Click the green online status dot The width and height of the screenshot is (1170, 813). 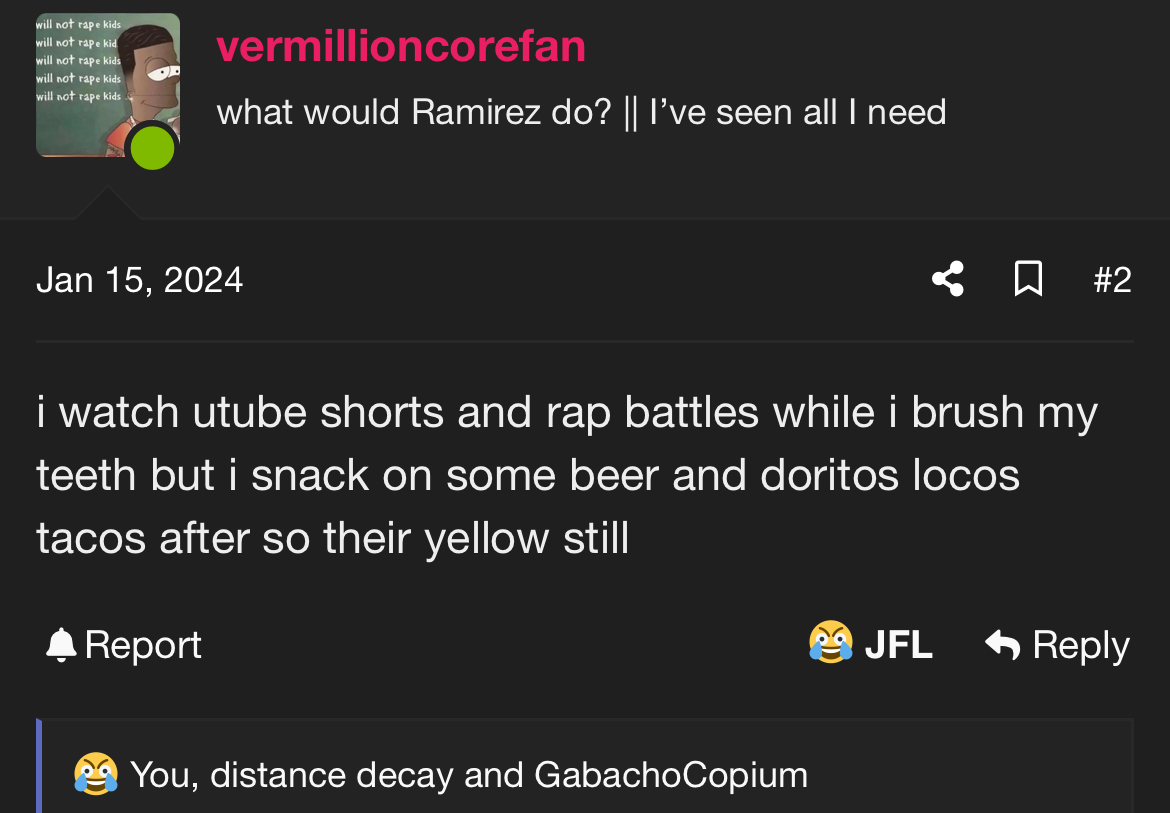pos(152,149)
